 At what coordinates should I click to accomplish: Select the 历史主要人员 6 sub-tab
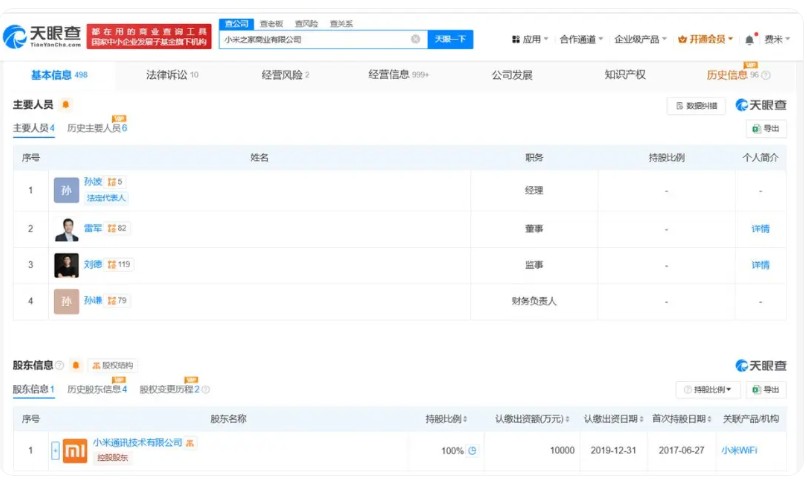[x=97, y=128]
